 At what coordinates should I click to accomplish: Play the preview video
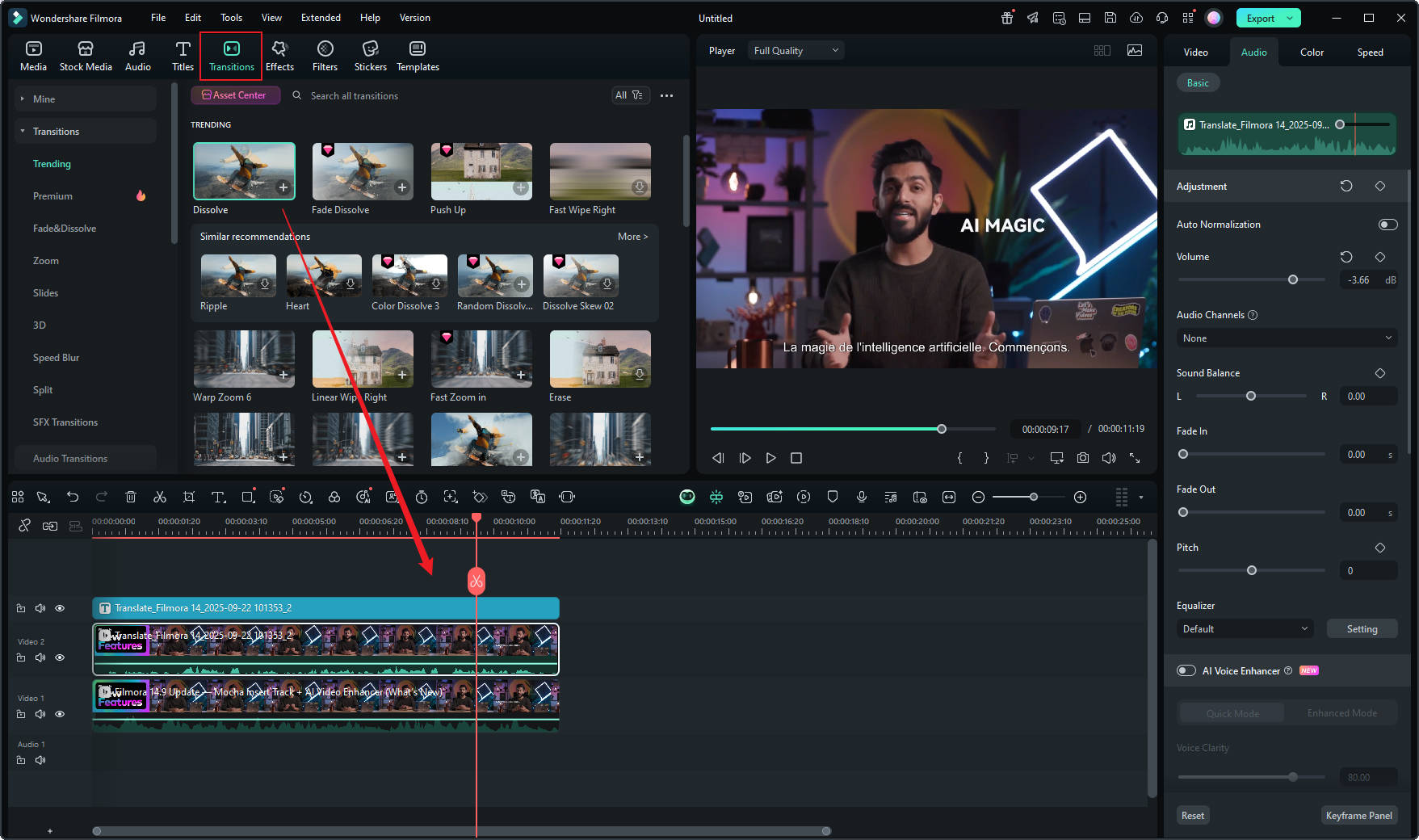point(770,458)
